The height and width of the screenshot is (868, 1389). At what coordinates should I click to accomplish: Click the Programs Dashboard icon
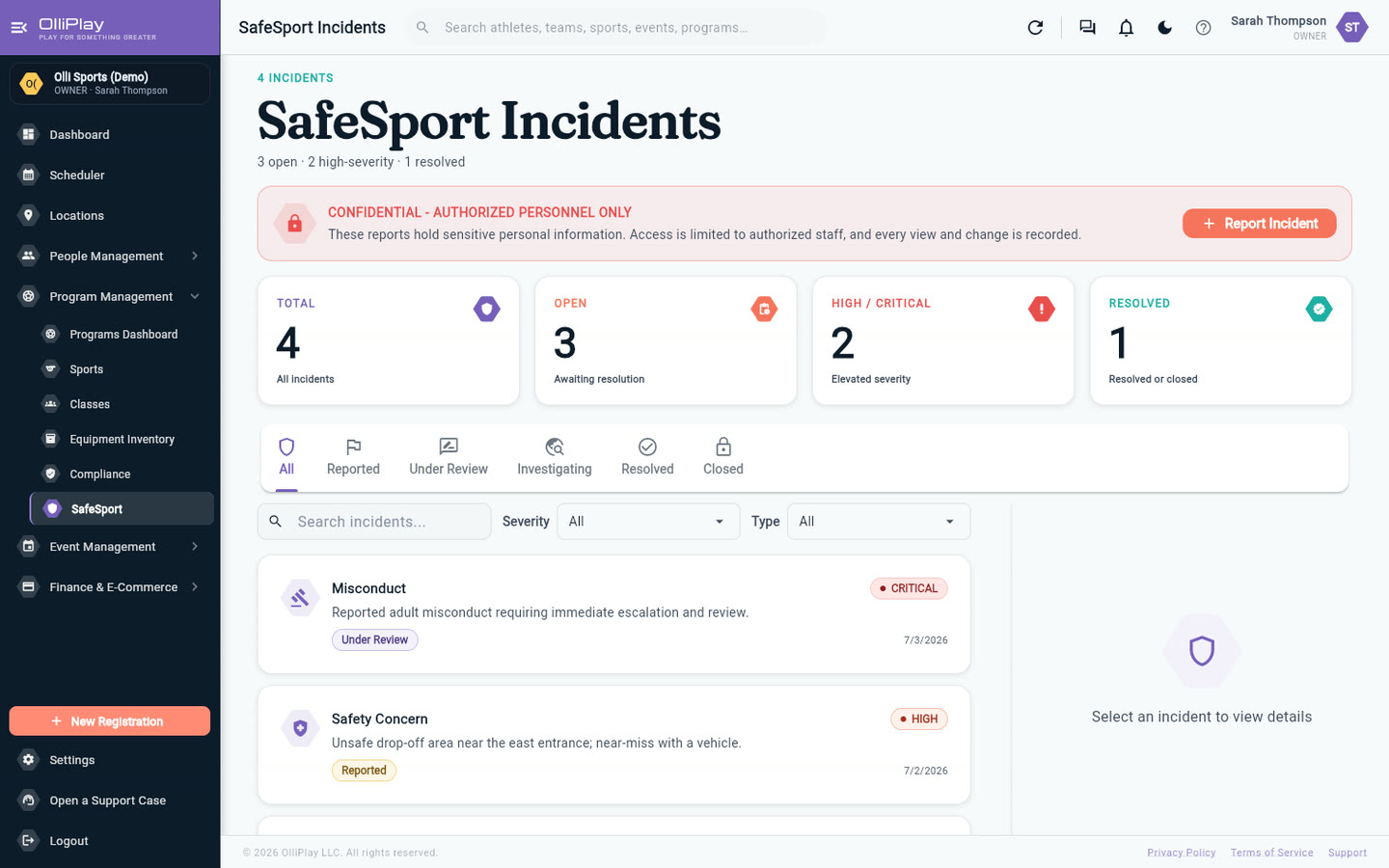point(50,334)
